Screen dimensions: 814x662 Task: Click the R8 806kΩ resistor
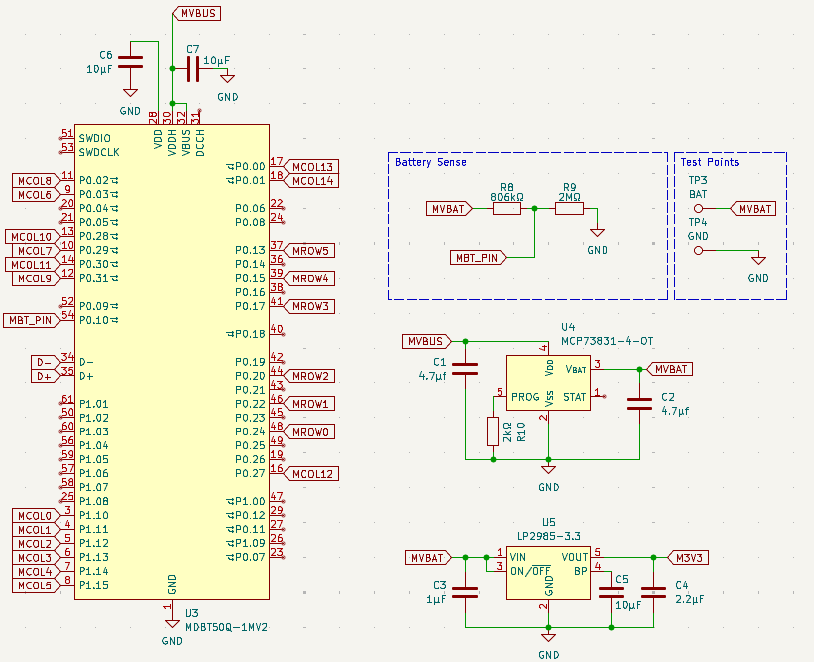coord(507,209)
